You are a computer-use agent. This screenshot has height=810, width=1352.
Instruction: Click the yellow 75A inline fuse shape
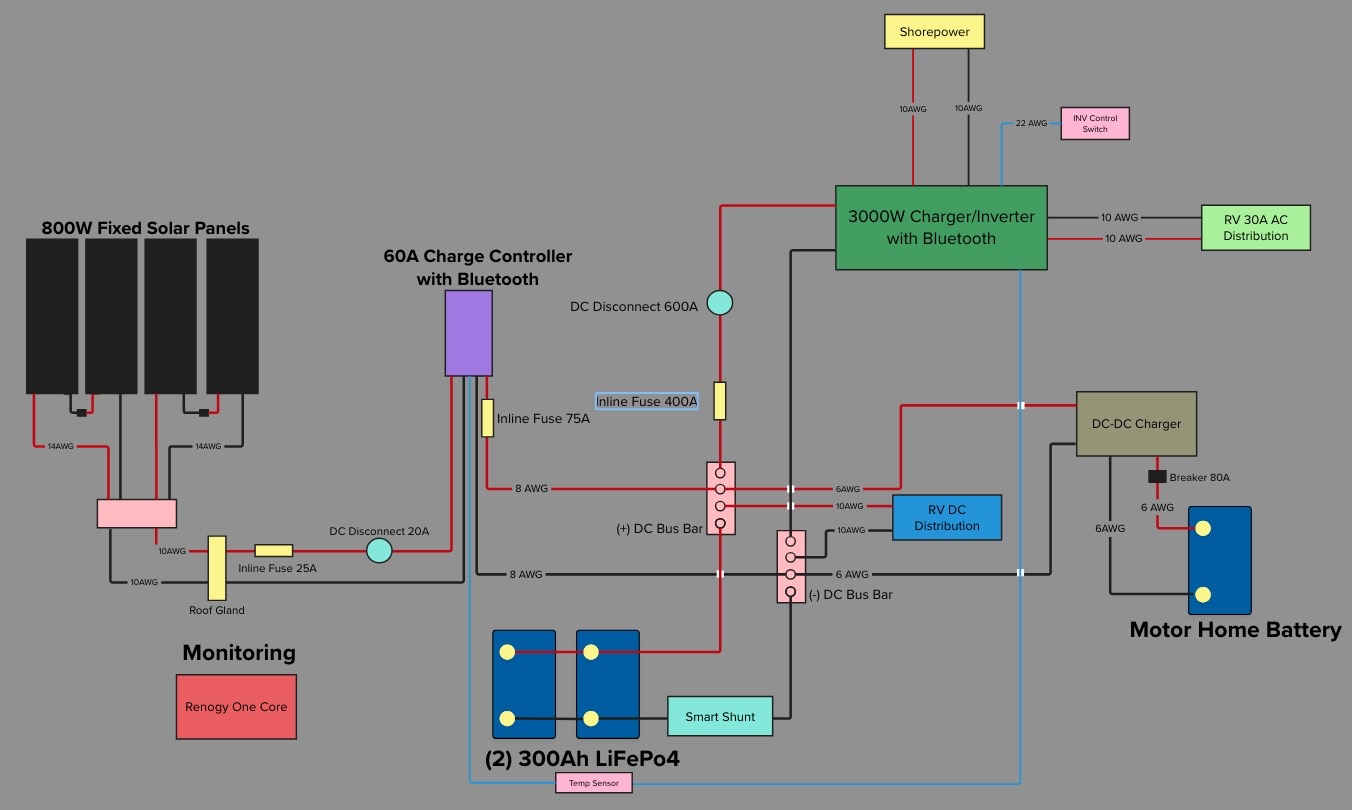488,418
